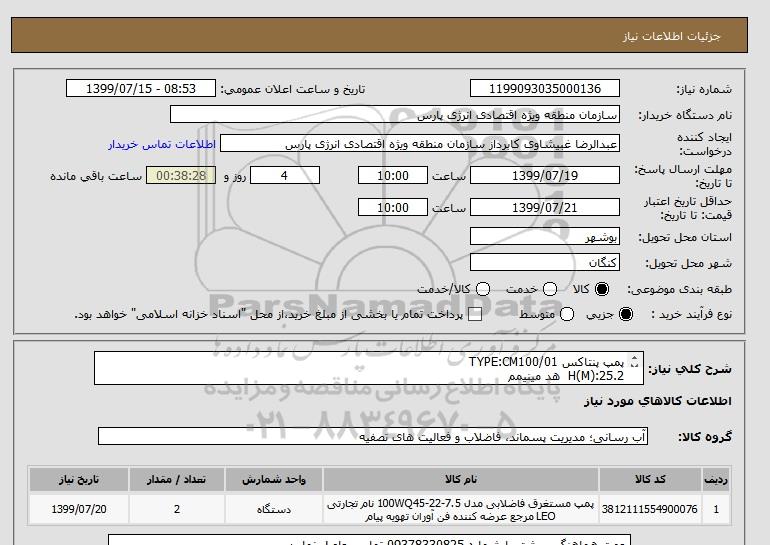This screenshot has height=545, width=770.
Task: Click the ردیف column header
Action: click(716, 479)
